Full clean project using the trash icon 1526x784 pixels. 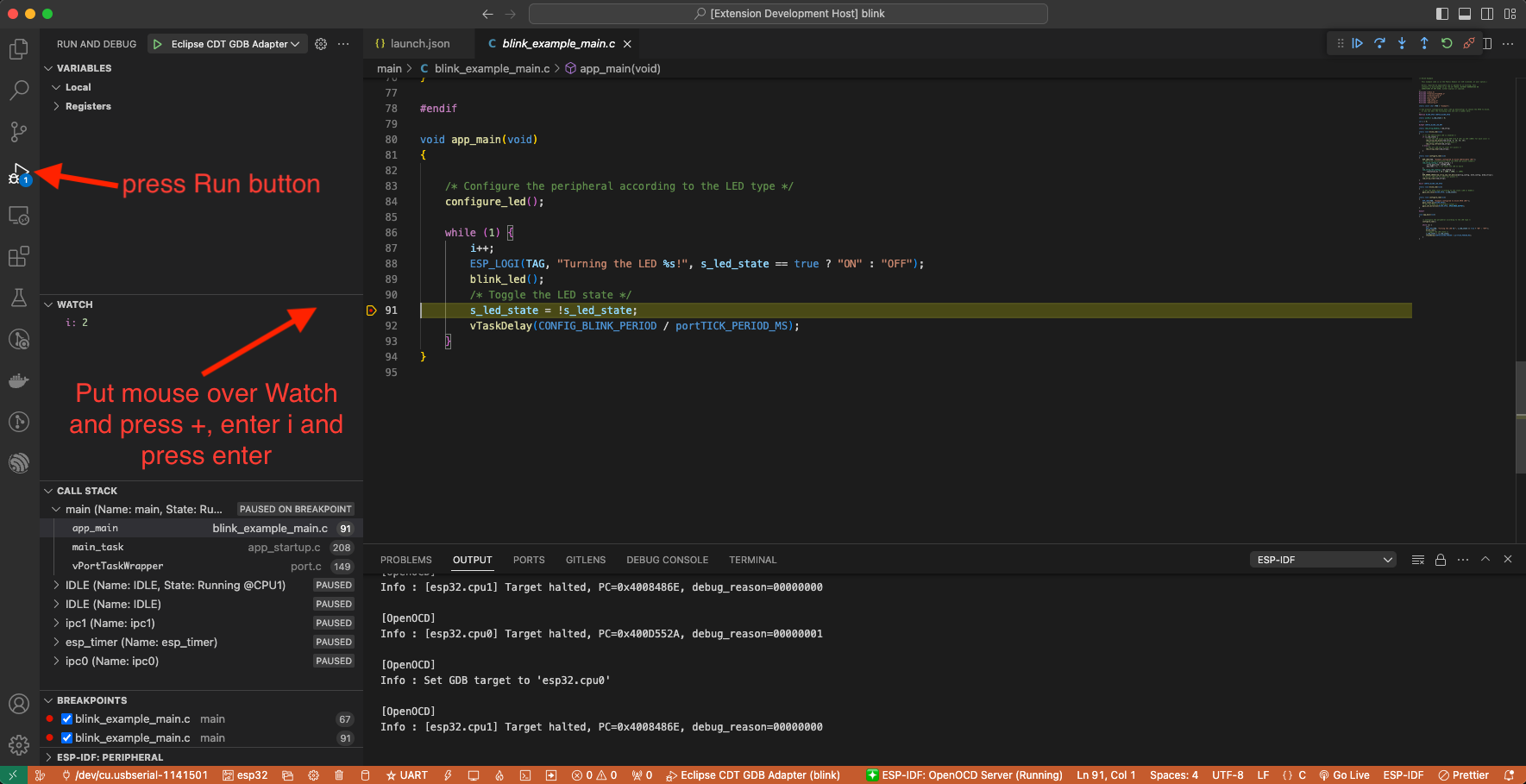(x=340, y=775)
